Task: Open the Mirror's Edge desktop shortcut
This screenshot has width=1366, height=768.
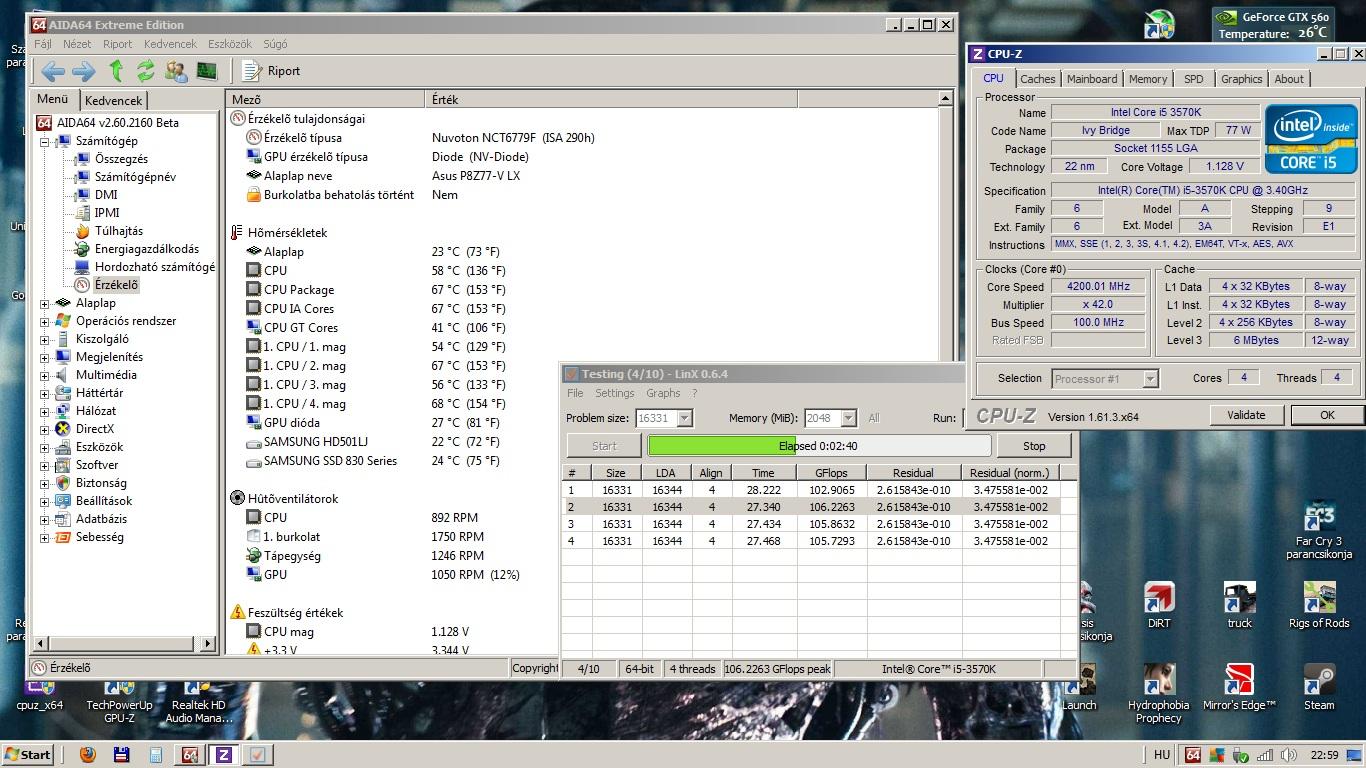Action: [x=1239, y=686]
